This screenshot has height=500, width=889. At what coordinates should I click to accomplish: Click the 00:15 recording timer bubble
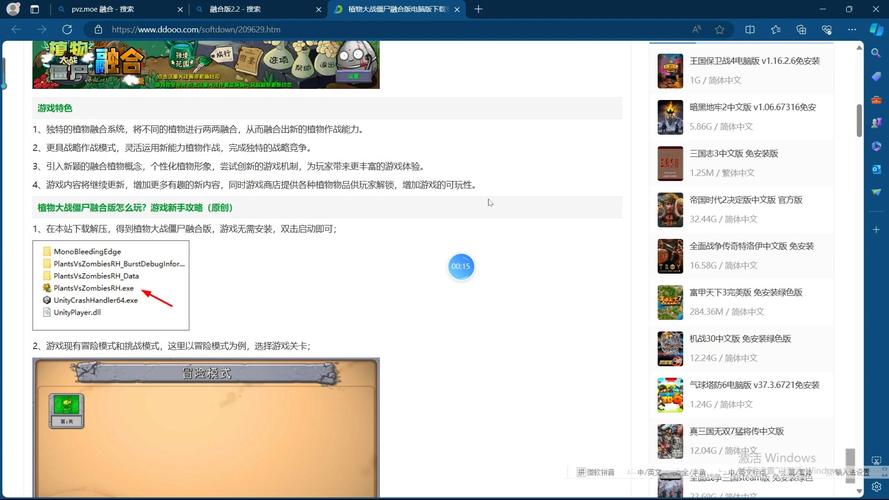click(x=461, y=266)
